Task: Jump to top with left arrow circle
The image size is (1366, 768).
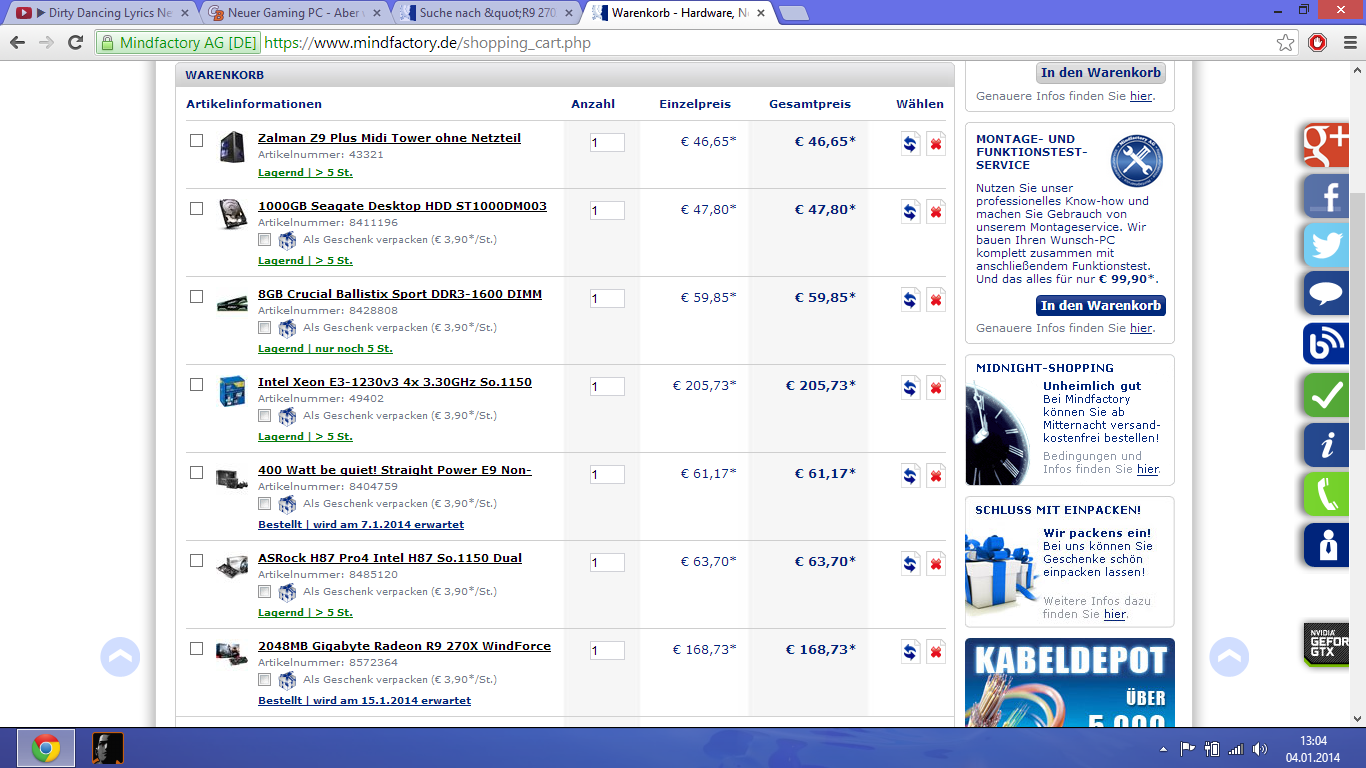Action: coord(120,657)
